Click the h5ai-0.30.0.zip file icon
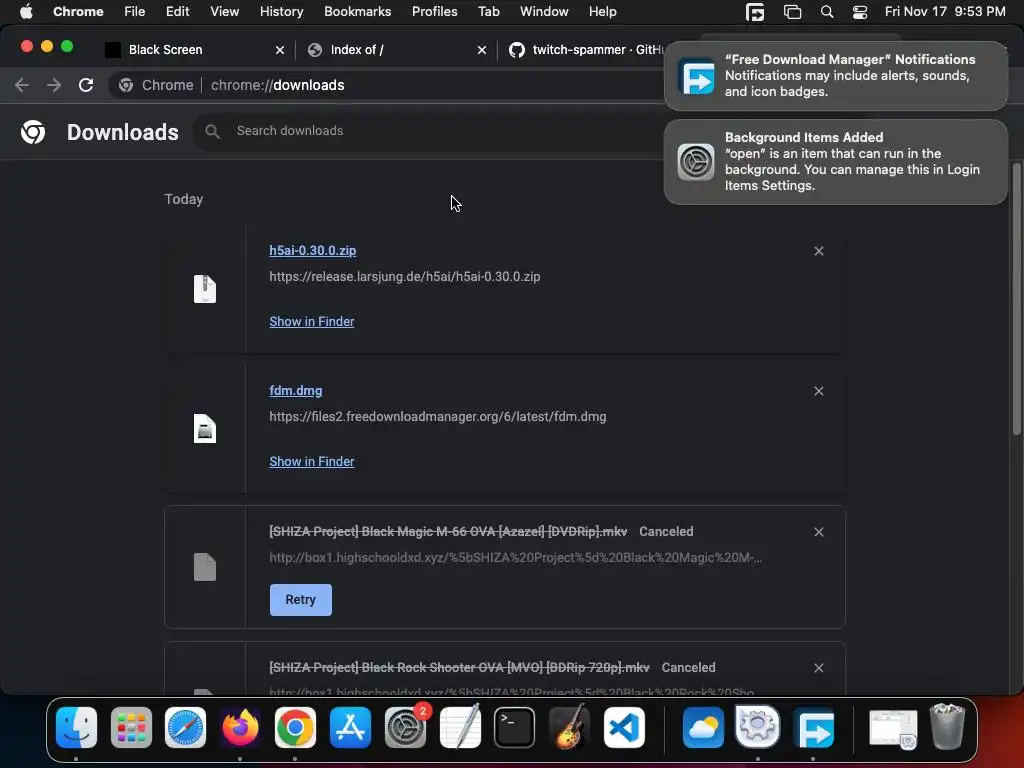Viewport: 1024px width, 768px height. tap(204, 289)
